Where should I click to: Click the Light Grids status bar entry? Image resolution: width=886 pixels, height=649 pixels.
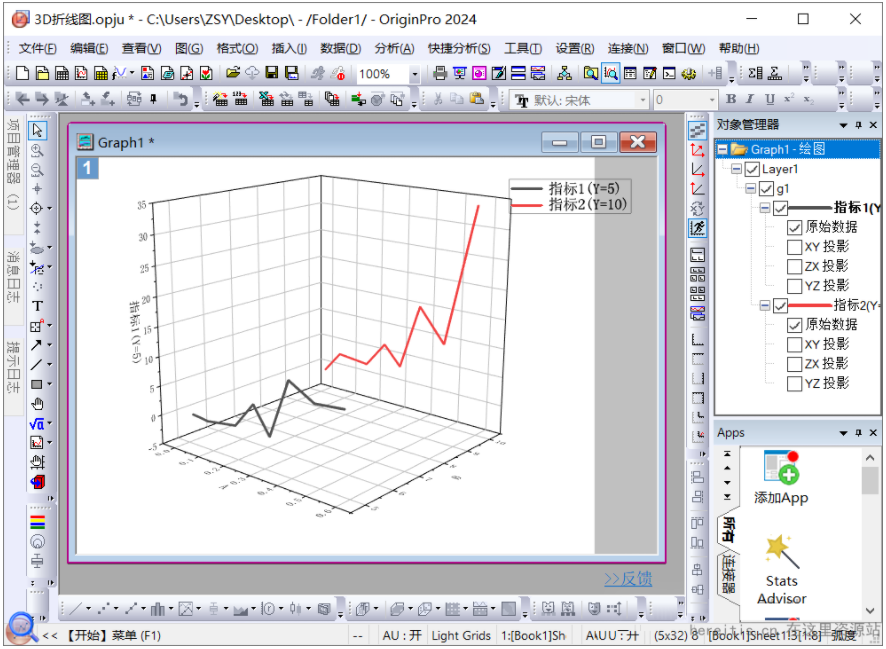pyautogui.click(x=461, y=635)
